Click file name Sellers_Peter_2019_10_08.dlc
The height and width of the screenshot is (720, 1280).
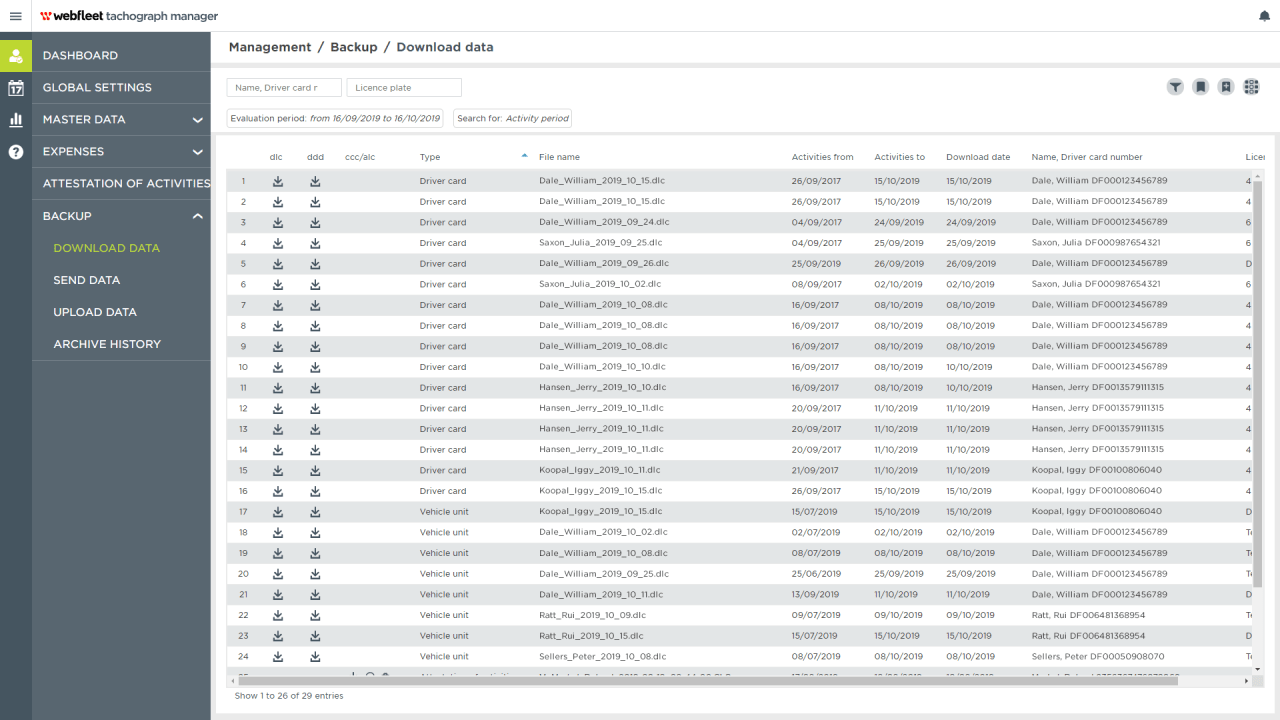coord(602,656)
